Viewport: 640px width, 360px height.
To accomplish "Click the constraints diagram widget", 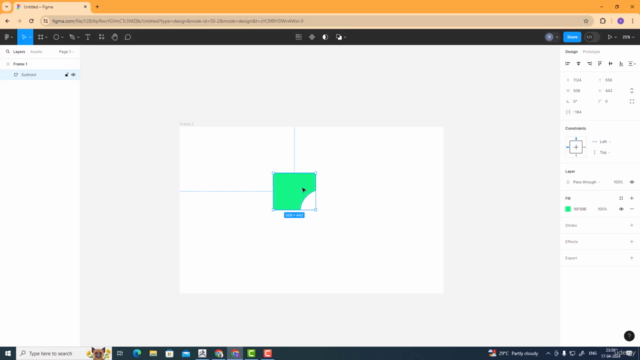I will (576, 147).
